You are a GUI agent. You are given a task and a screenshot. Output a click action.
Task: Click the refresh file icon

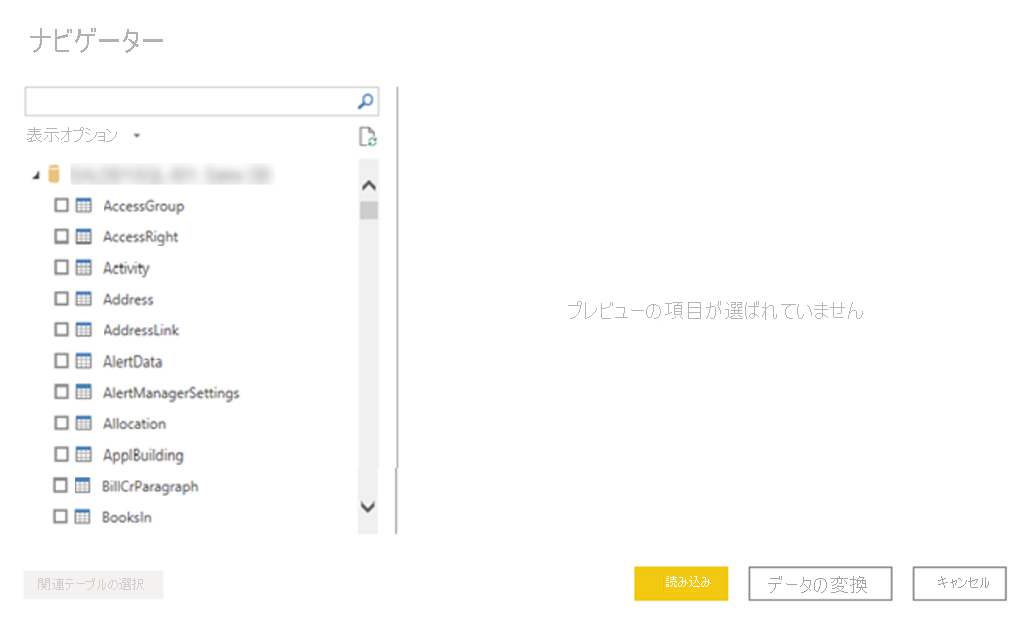point(367,138)
